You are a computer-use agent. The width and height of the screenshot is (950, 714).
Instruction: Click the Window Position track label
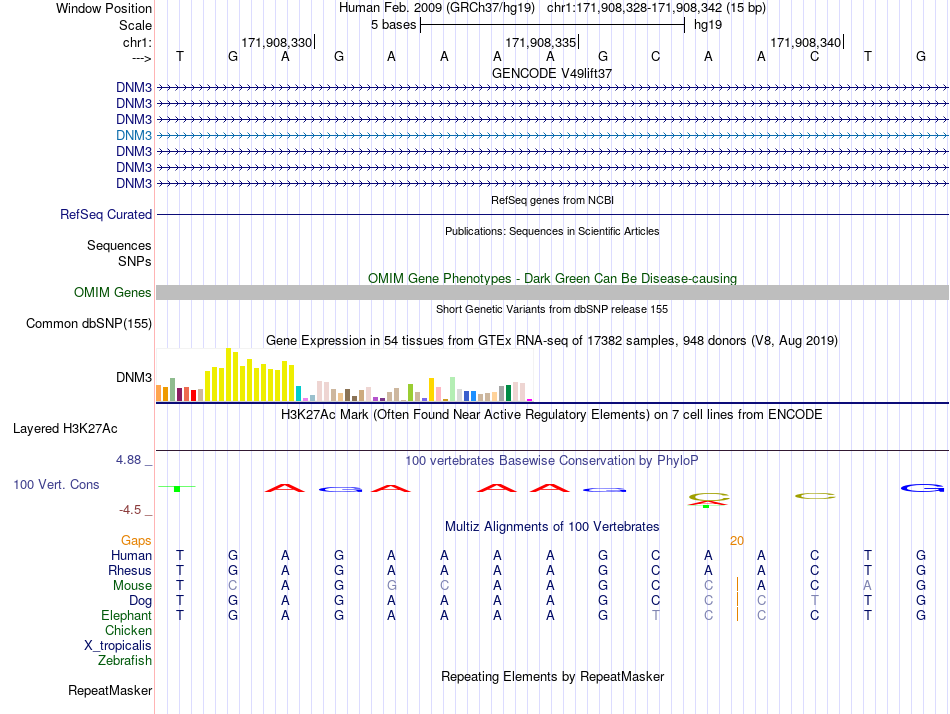(104, 8)
